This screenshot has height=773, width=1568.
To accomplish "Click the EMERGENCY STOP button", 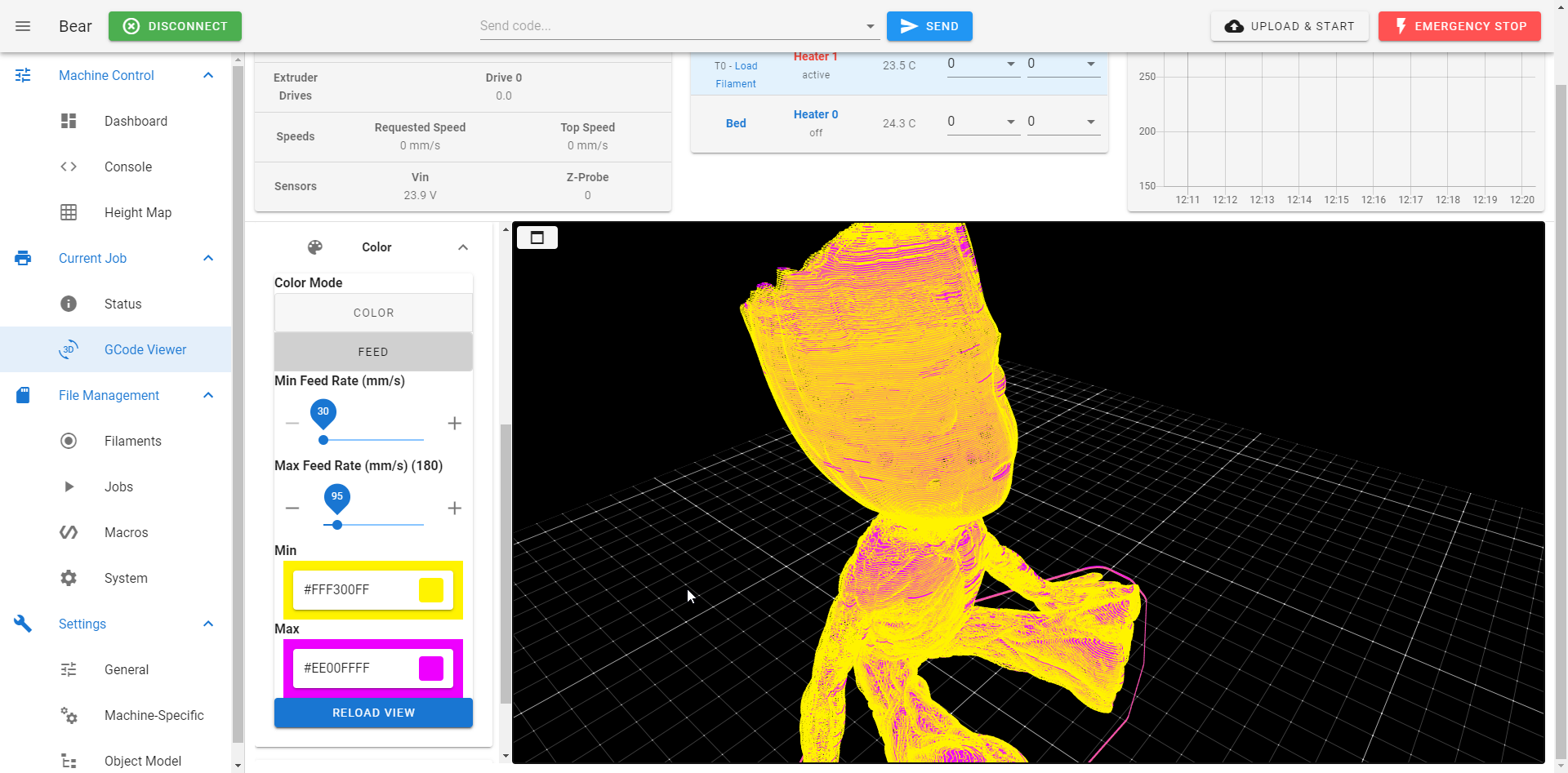I will click(1459, 26).
